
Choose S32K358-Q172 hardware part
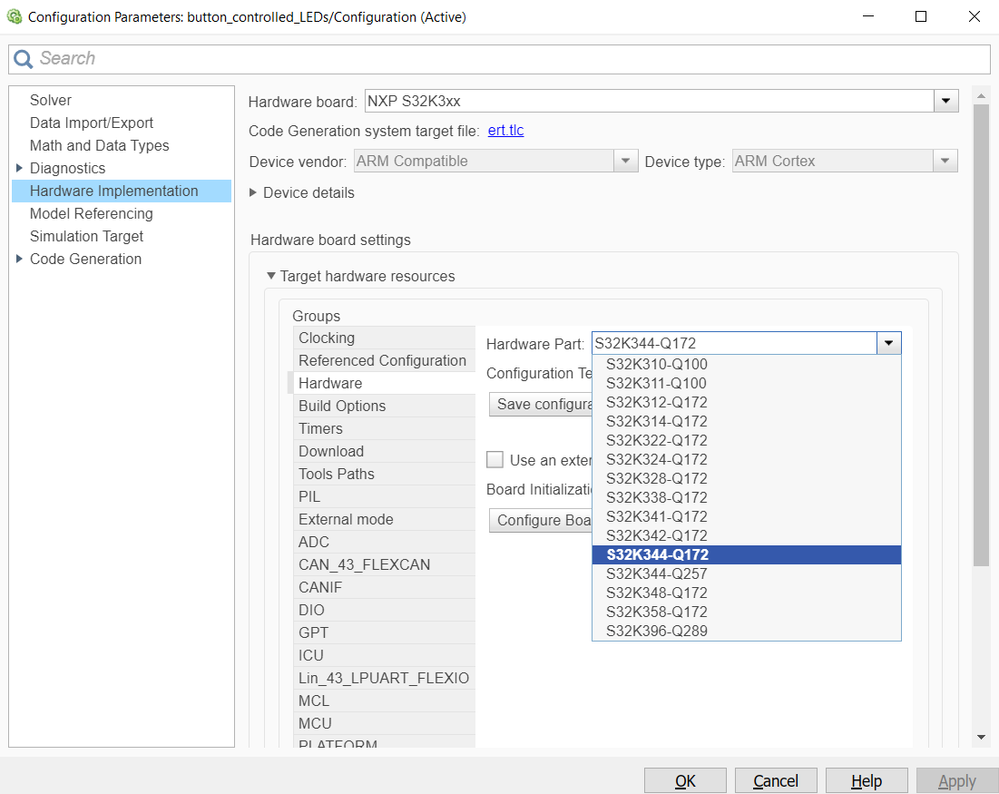[747, 612]
